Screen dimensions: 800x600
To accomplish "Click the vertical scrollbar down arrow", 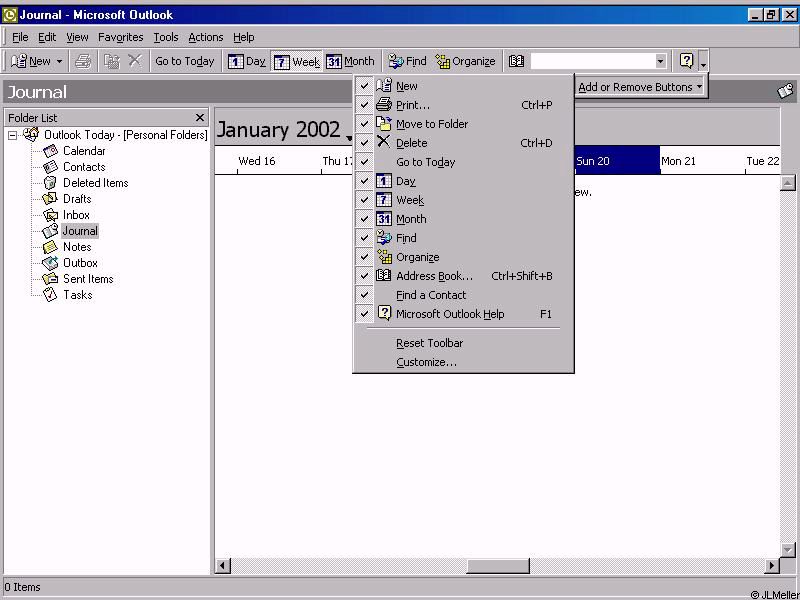I will click(x=788, y=550).
